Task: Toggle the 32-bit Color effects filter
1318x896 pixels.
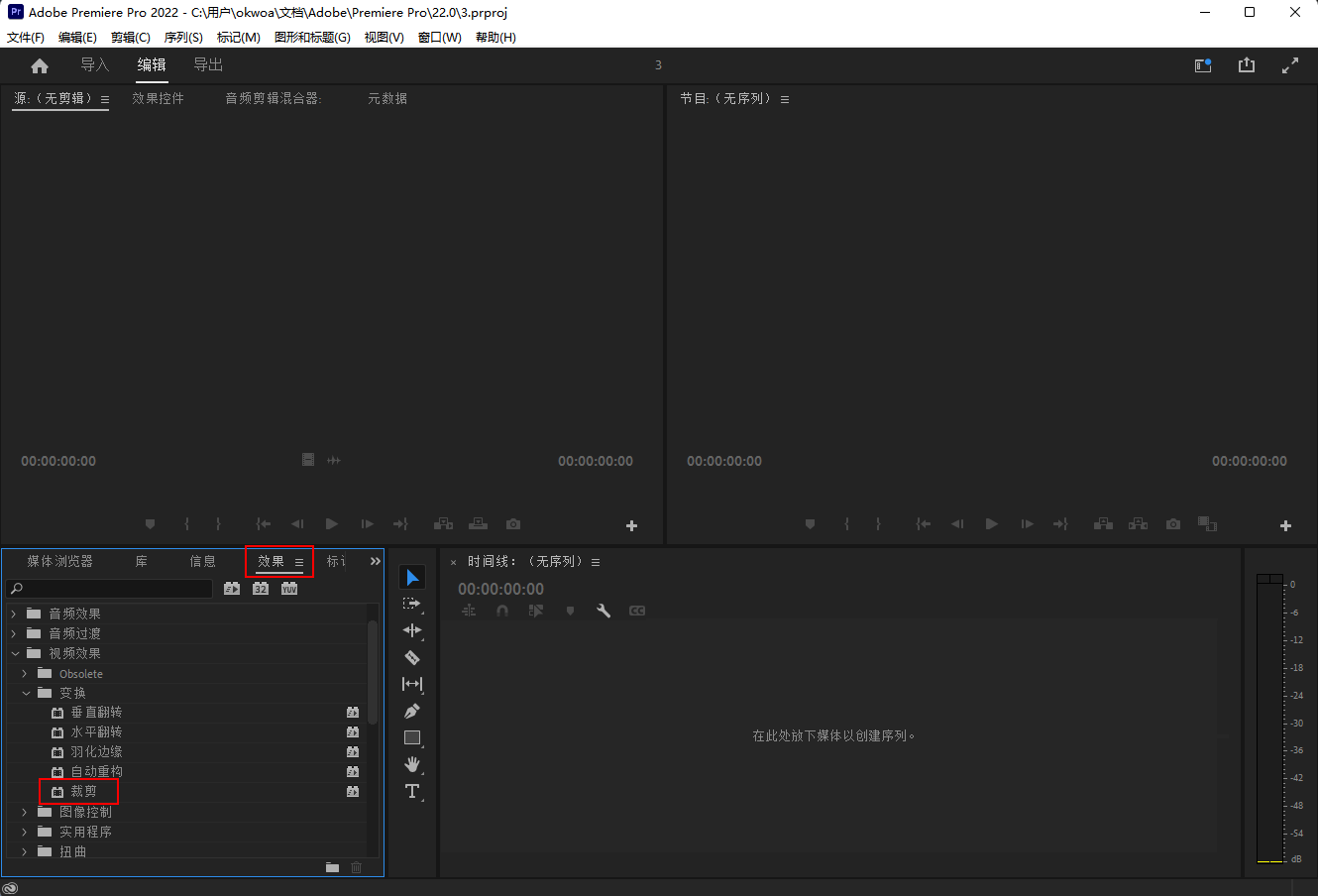Action: click(261, 589)
